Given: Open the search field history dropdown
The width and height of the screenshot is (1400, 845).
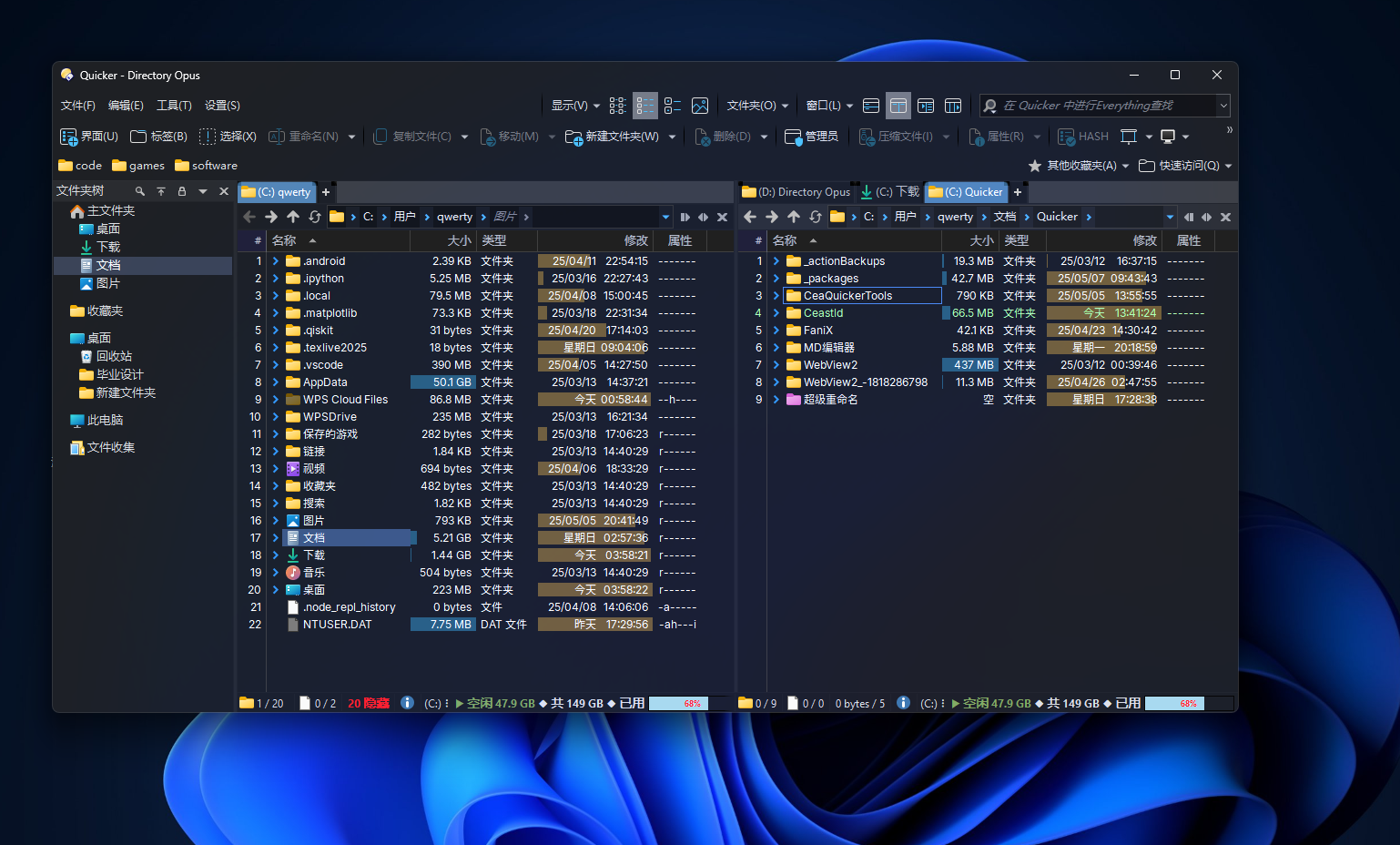Looking at the screenshot, I should 1223,106.
